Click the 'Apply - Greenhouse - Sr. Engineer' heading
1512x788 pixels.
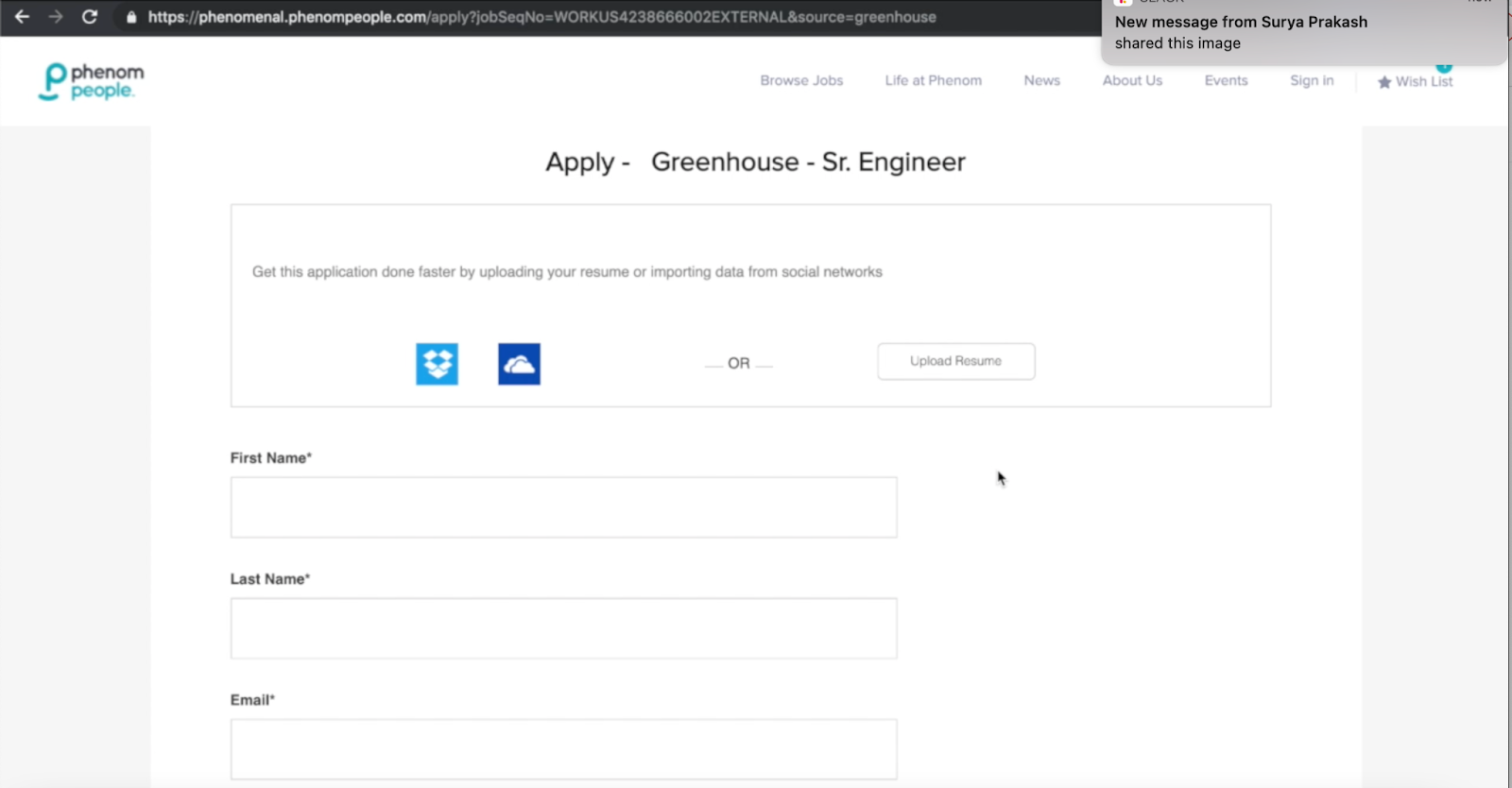(755, 163)
